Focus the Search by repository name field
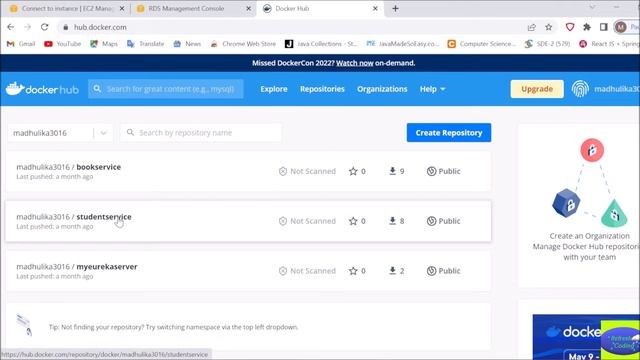This screenshot has width=640, height=360. (201, 133)
